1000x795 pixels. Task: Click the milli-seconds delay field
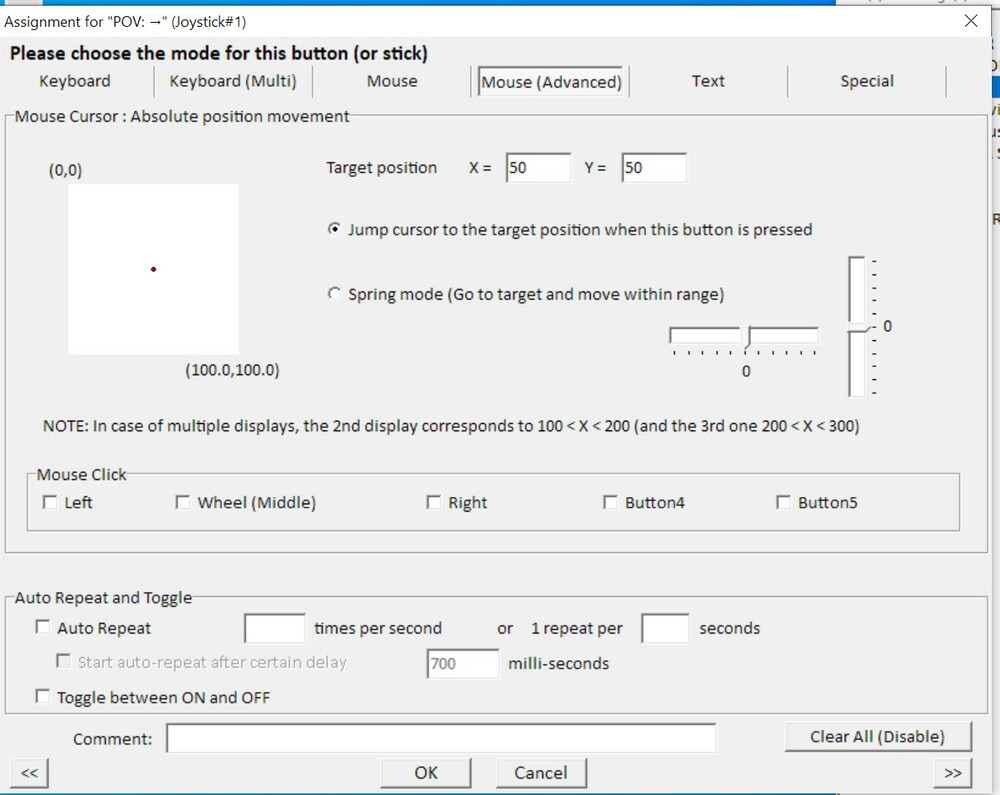(463, 664)
